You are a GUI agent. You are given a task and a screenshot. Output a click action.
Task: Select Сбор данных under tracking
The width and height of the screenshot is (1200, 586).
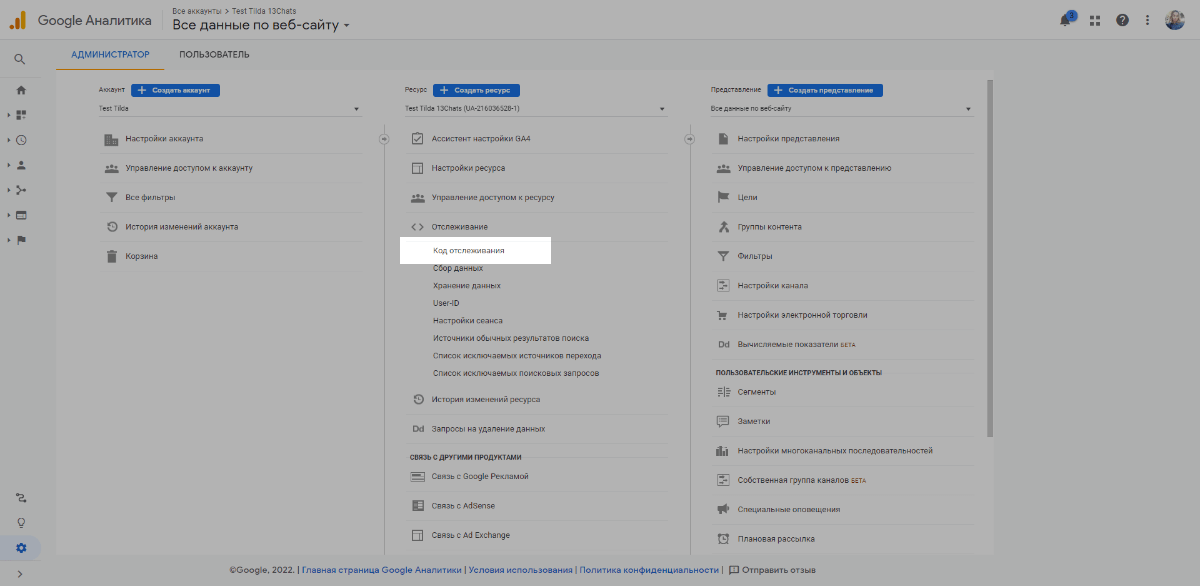[x=458, y=268]
